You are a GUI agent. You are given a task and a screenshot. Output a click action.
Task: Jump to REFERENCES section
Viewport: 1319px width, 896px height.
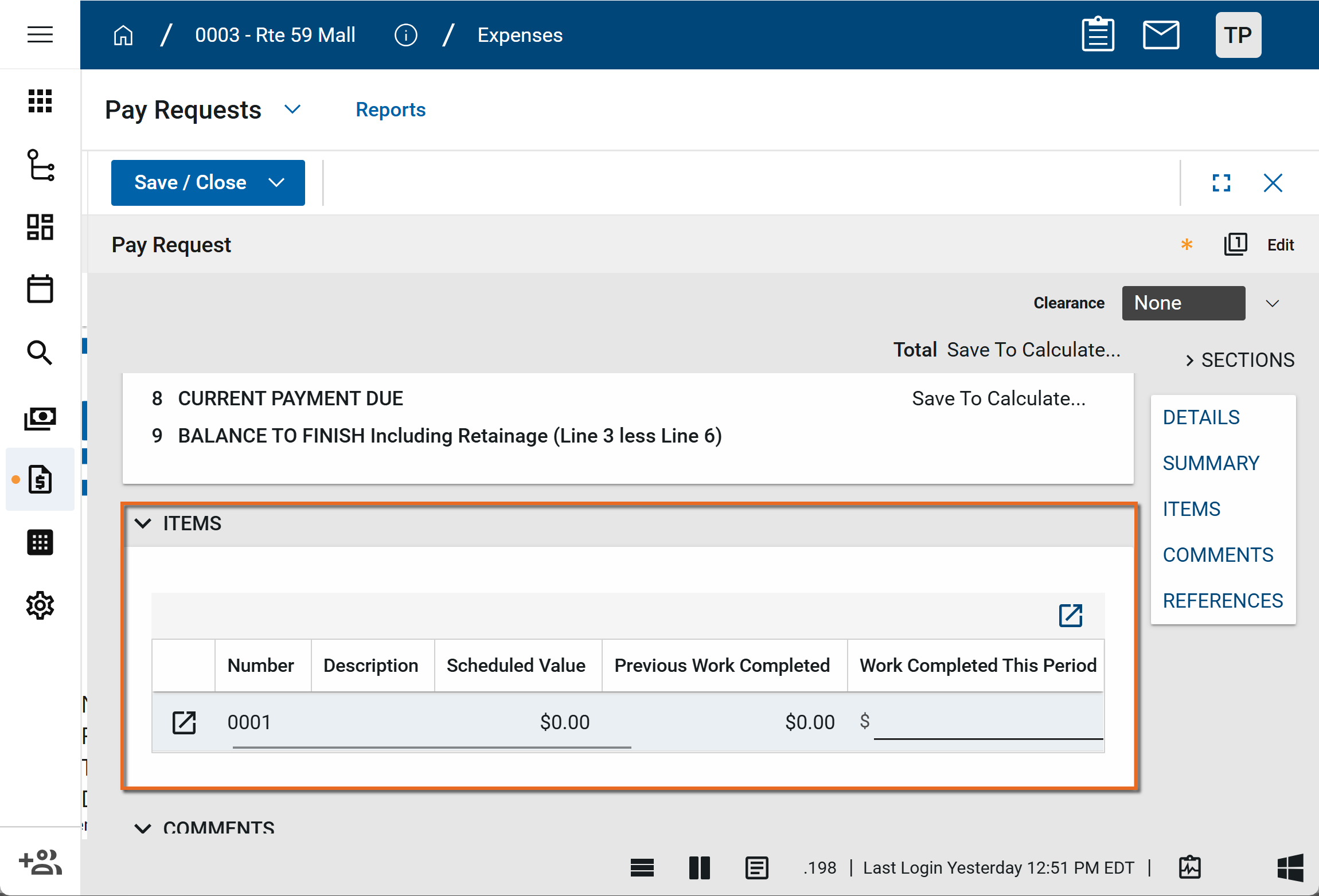tap(1222, 601)
